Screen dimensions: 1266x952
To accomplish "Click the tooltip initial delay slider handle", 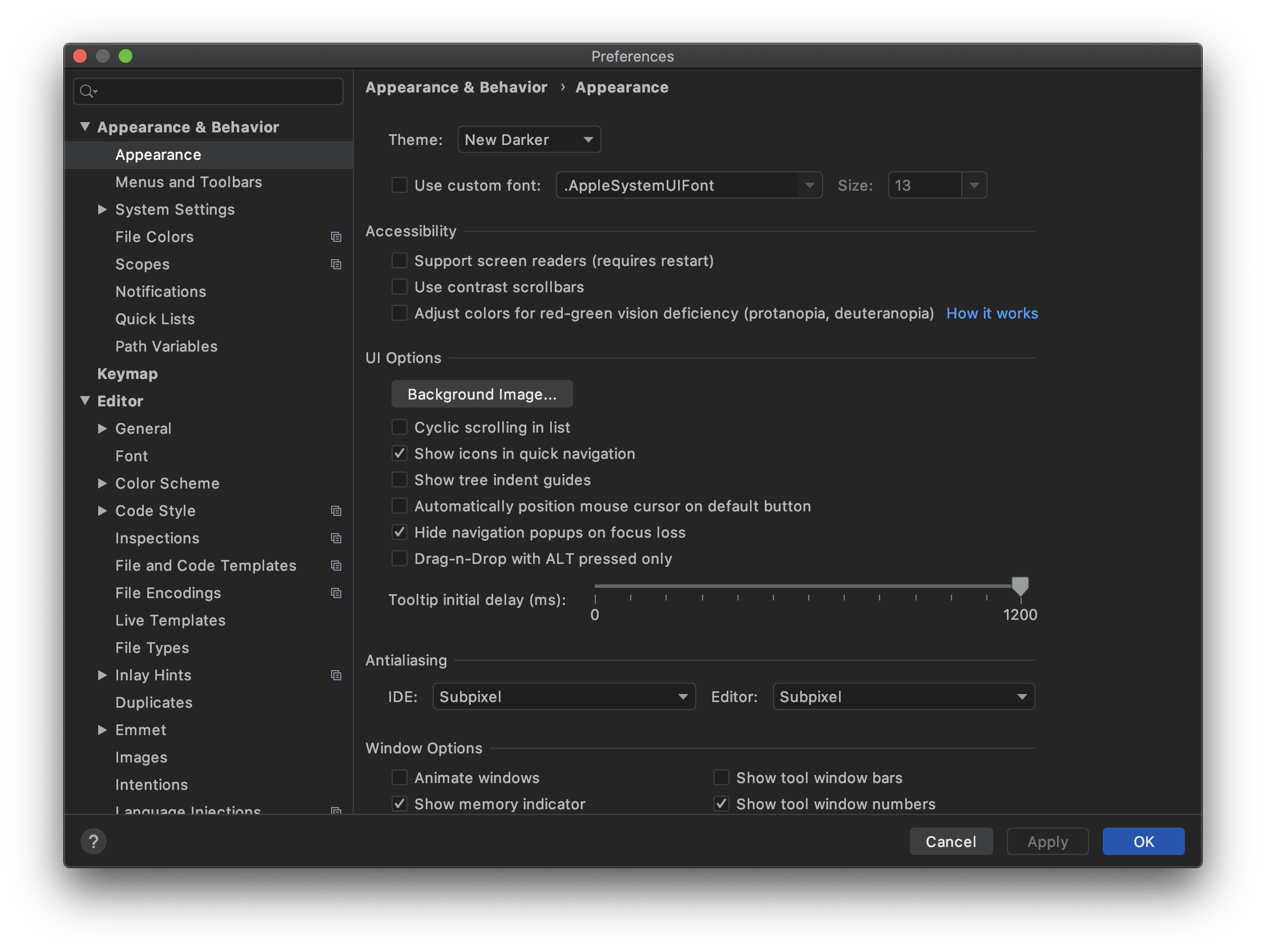I will point(1019,586).
